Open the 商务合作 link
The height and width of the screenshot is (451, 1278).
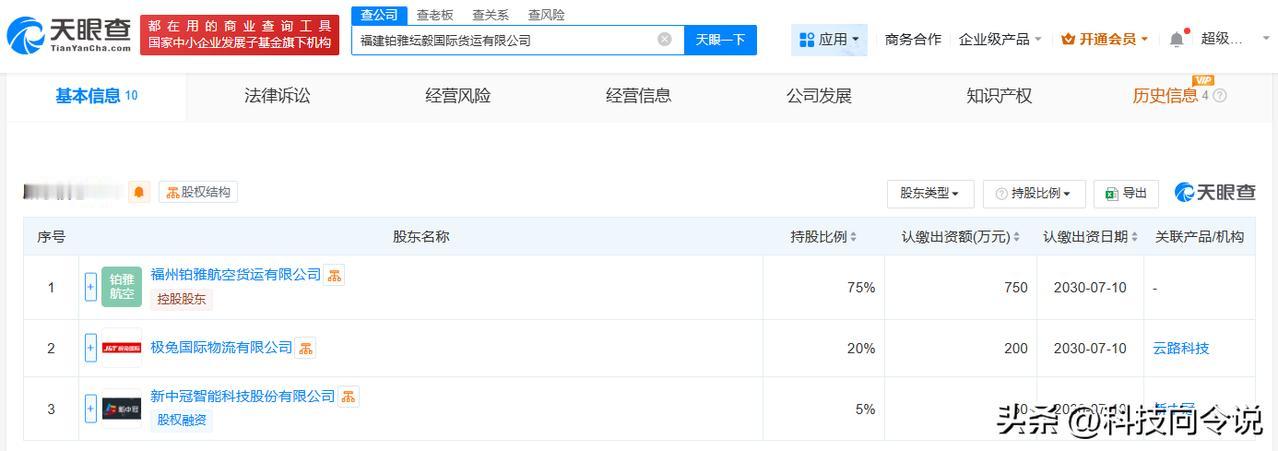[x=913, y=39]
